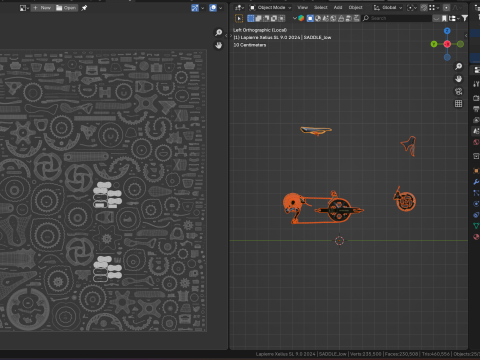The width and height of the screenshot is (480, 360).
Task: Toggle snapping magnet in viewport header
Action: click(424, 7)
